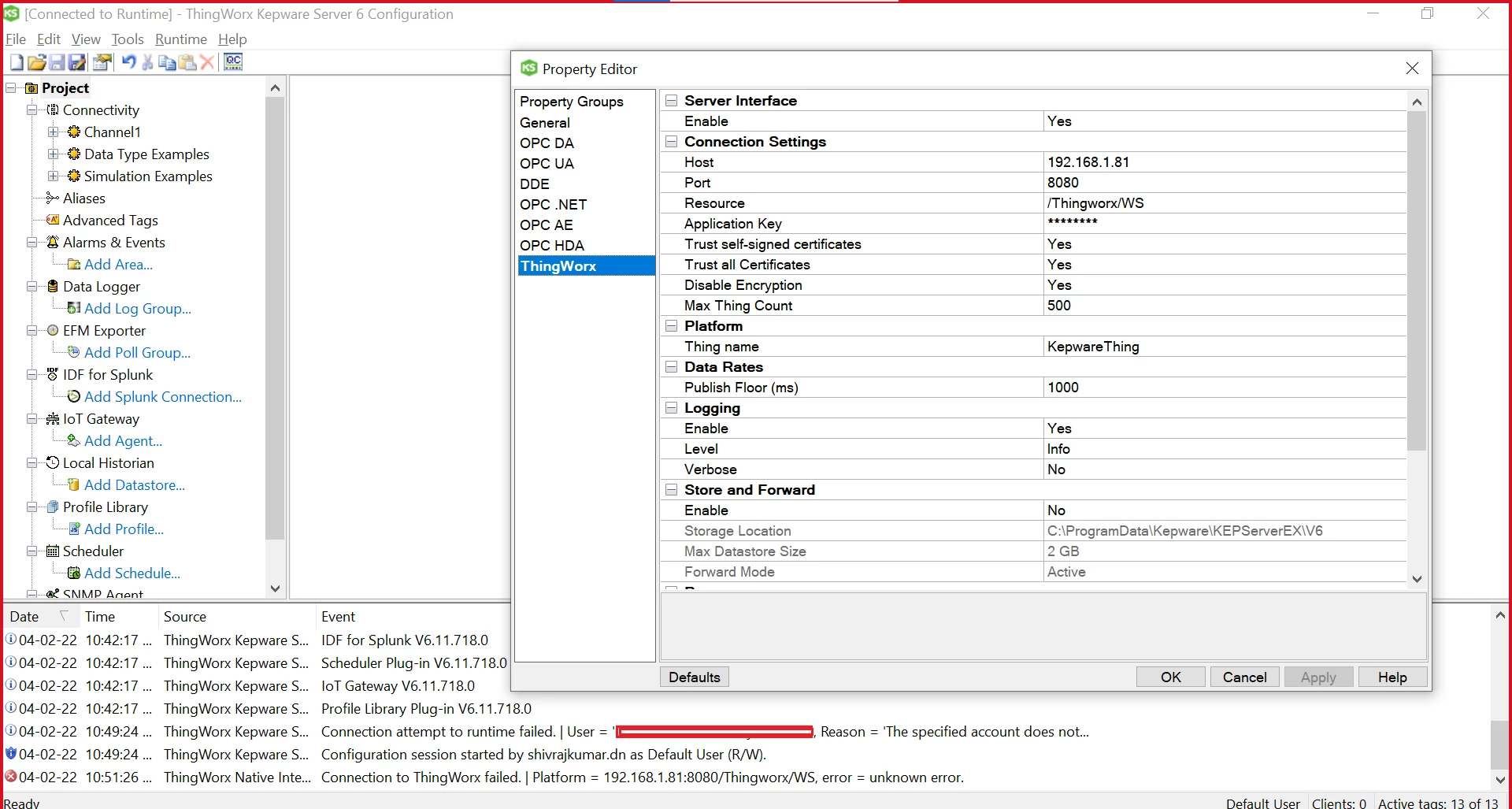Viewport: 1512px width, 809px height.
Task: Open the View menu
Action: click(86, 39)
